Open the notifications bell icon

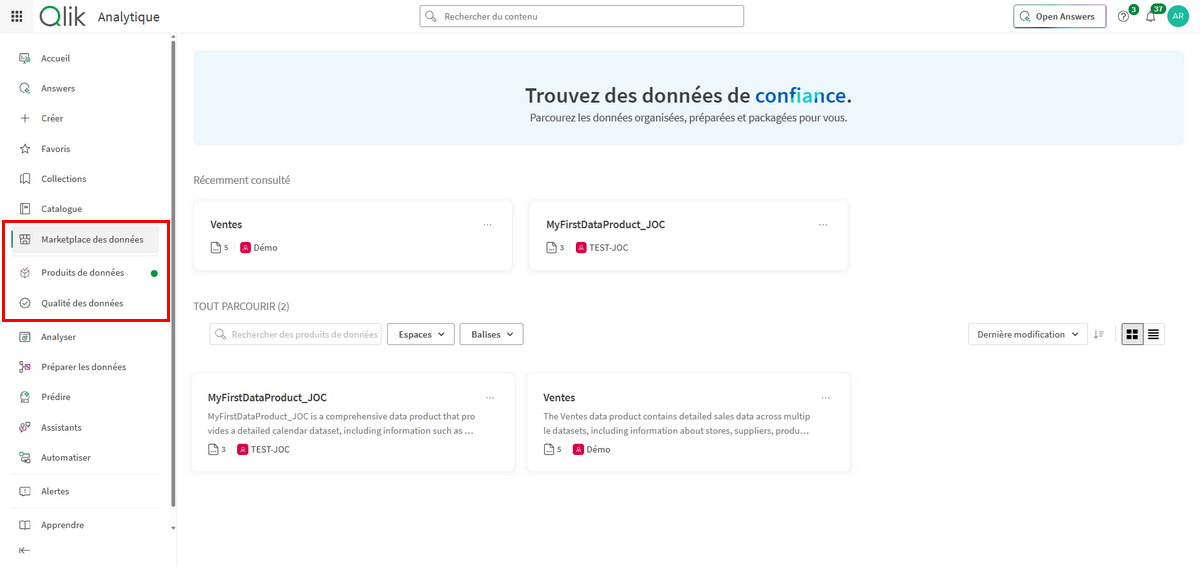(x=1150, y=17)
